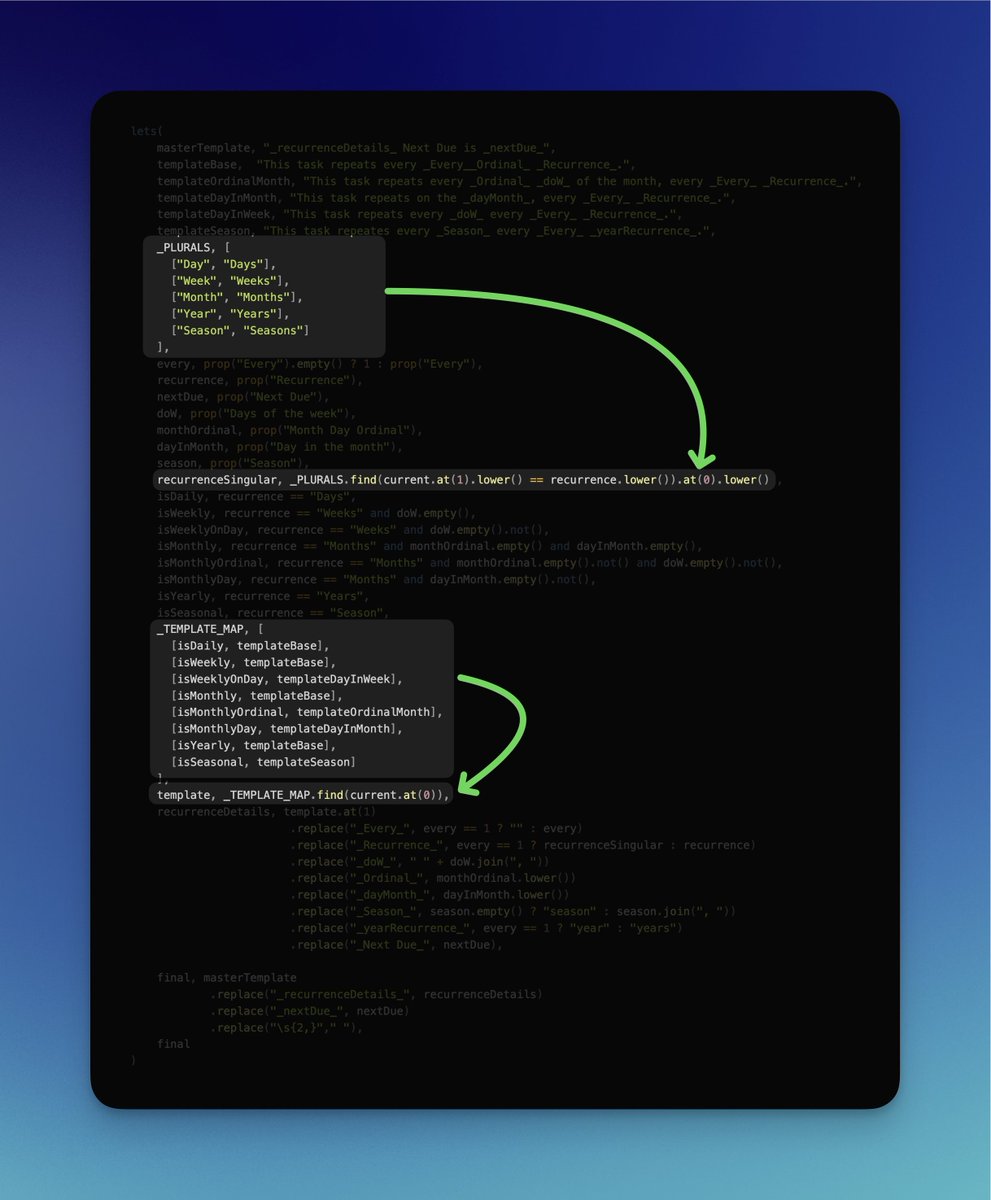Click the "_TEMPLATE_MAP, [" declaration line
Screen dimensions: 991x1200
pyautogui.click(x=210, y=629)
